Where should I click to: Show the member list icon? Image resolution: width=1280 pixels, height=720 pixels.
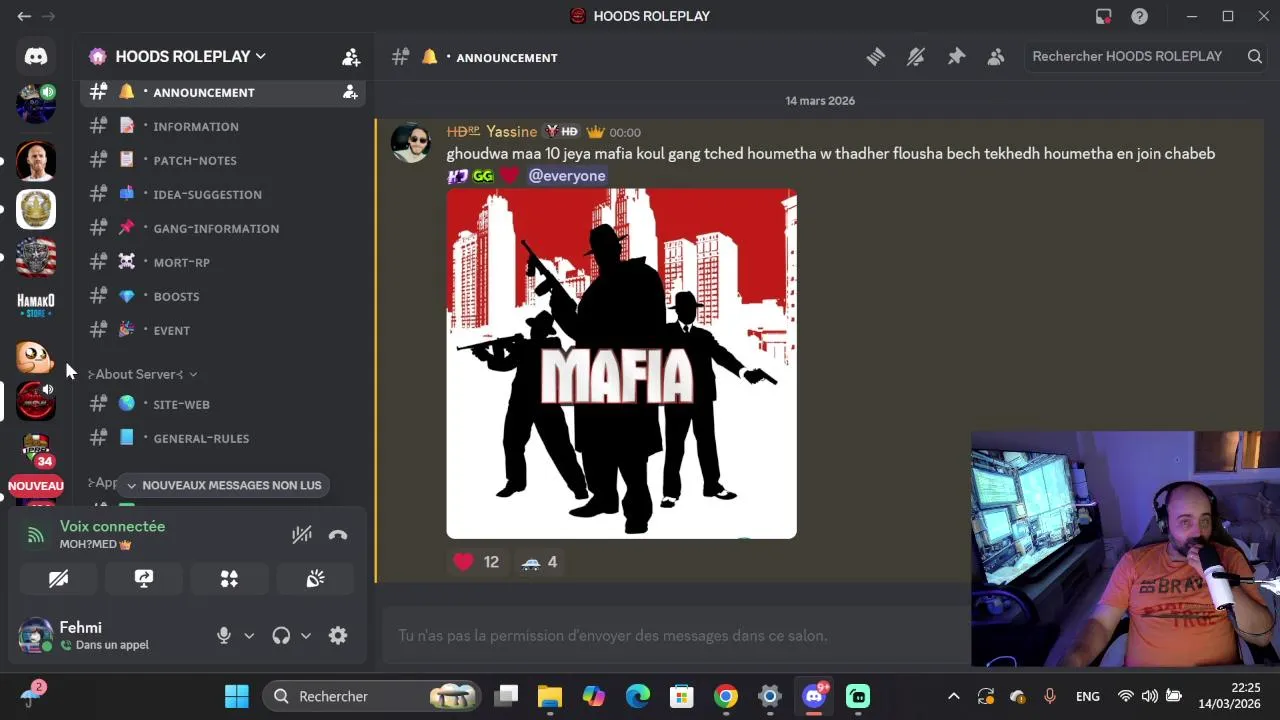(996, 57)
